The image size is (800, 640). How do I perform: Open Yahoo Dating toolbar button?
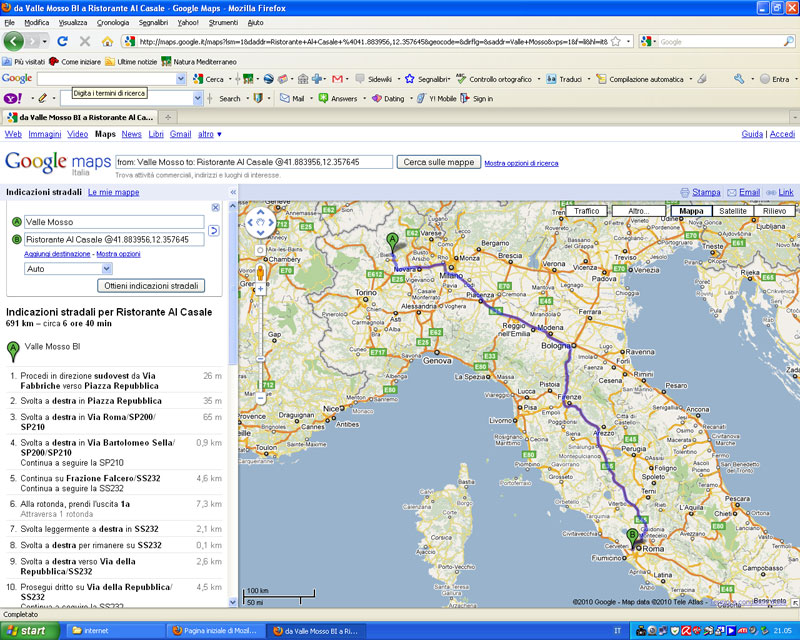[388, 99]
